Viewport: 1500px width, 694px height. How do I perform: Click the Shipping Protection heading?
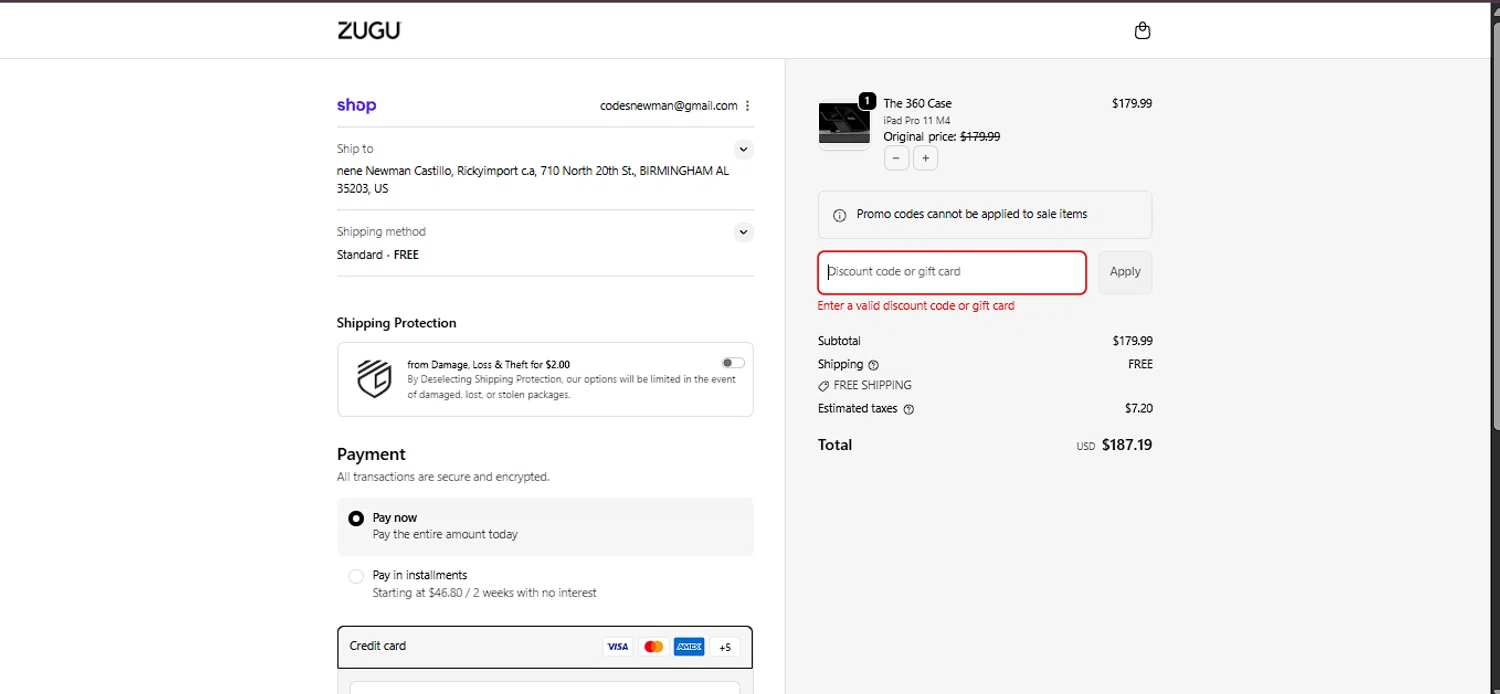[x=396, y=323]
